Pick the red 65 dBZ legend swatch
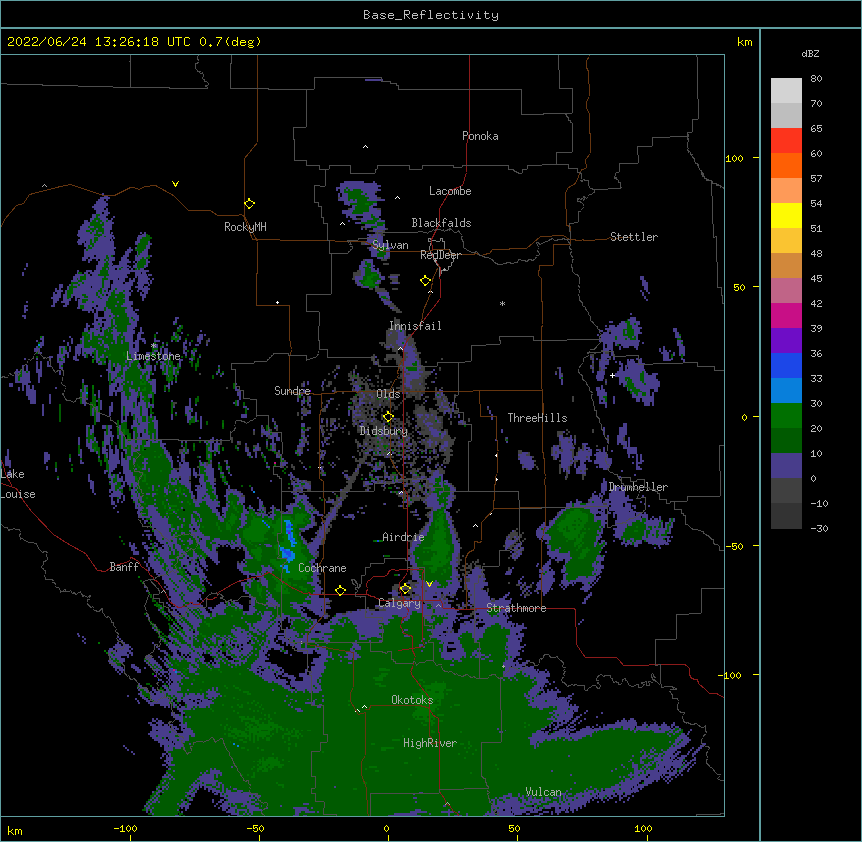Image resolution: width=862 pixels, height=842 pixels. pyautogui.click(x=786, y=141)
